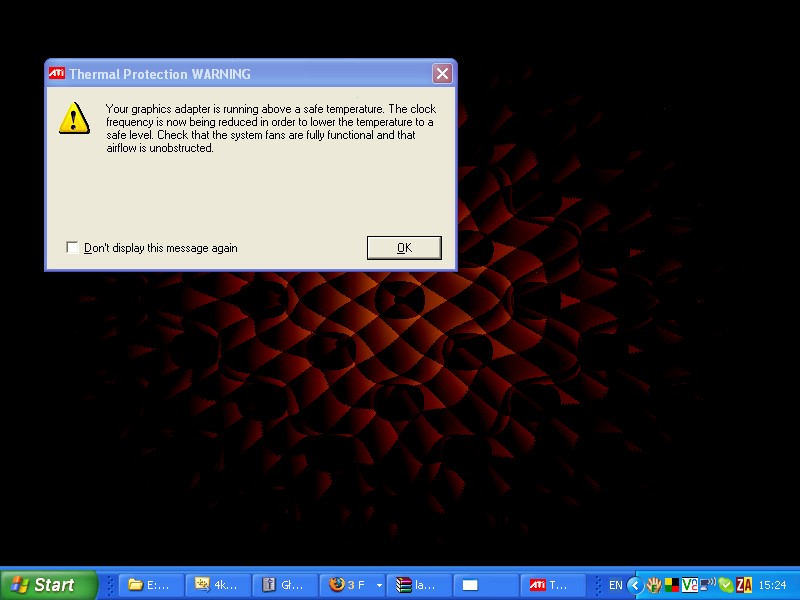800x600 pixels.
Task: Open the Windows Start menu
Action: [48, 585]
